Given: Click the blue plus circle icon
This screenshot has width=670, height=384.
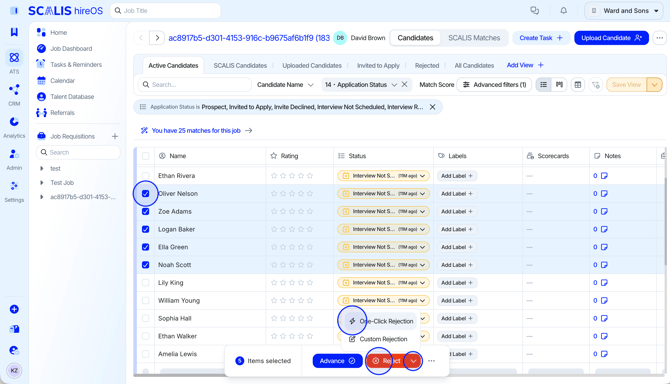Looking at the screenshot, I should click(14, 309).
